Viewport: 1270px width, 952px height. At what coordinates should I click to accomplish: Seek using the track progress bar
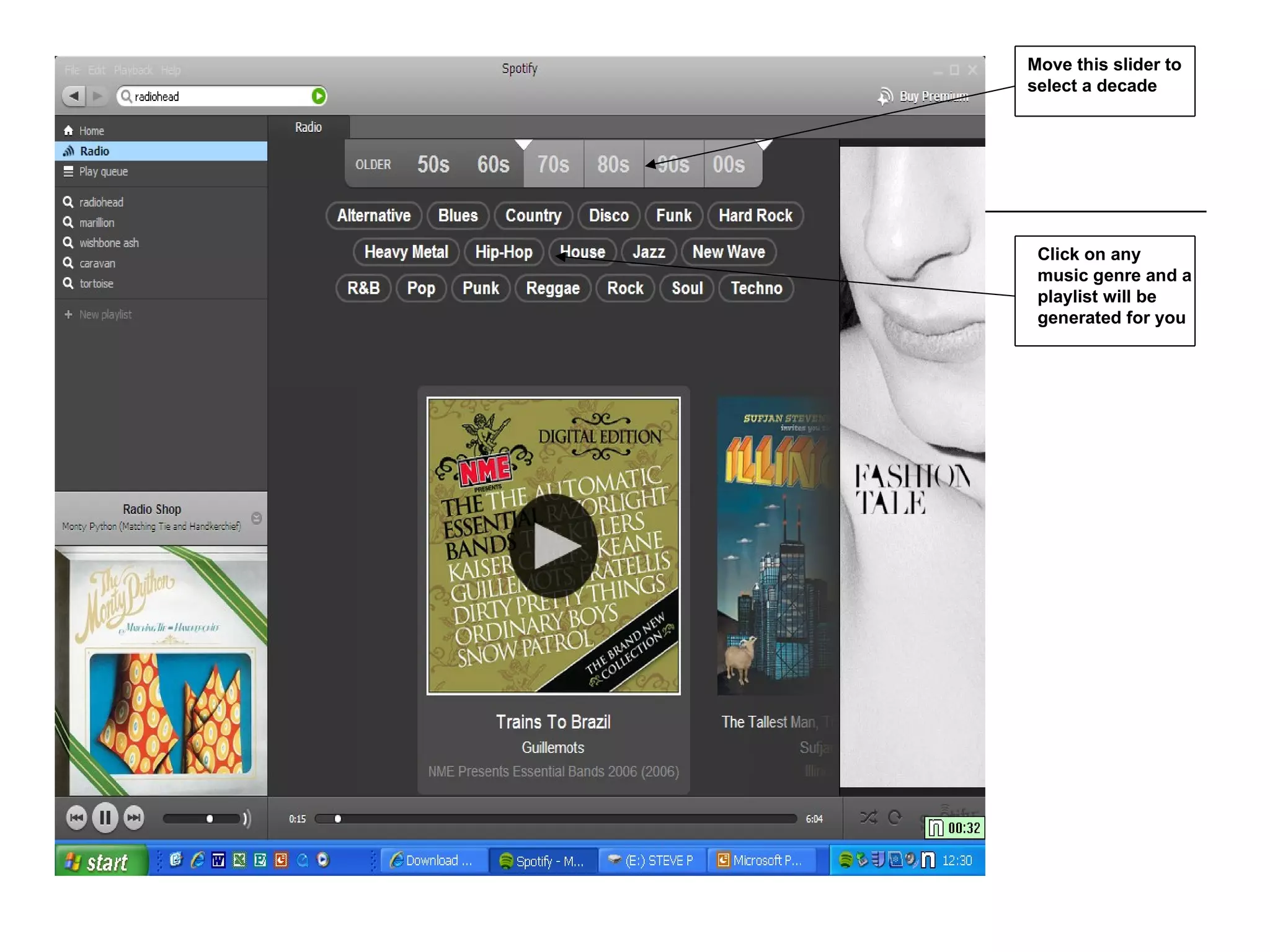(x=556, y=819)
